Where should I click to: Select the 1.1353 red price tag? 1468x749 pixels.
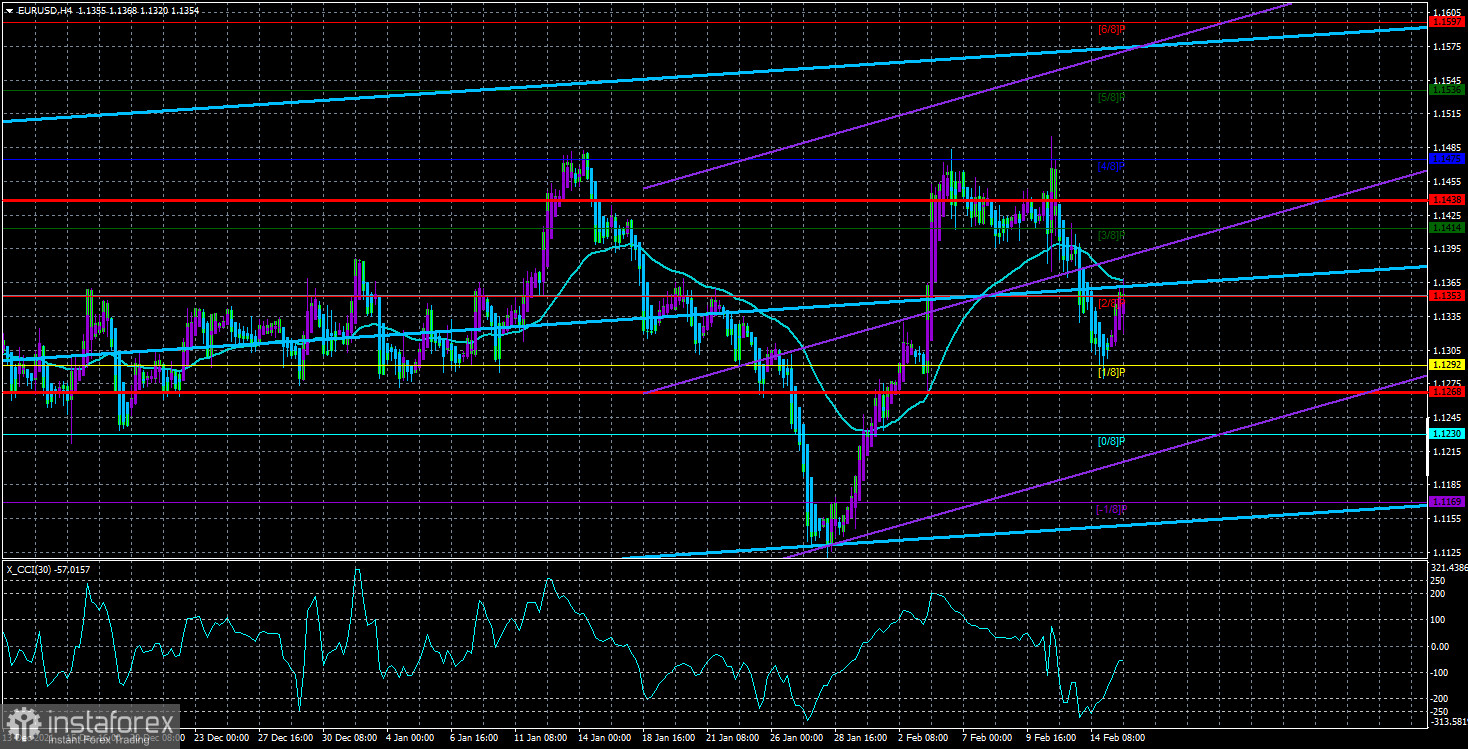coord(1446,296)
